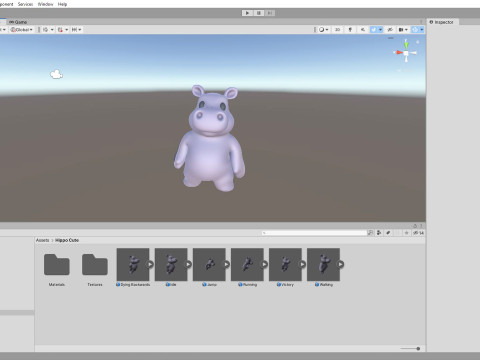Viewport: 480px width, 360px height.
Task: Open the scene effects dropdown arrow
Action: coord(380,30)
